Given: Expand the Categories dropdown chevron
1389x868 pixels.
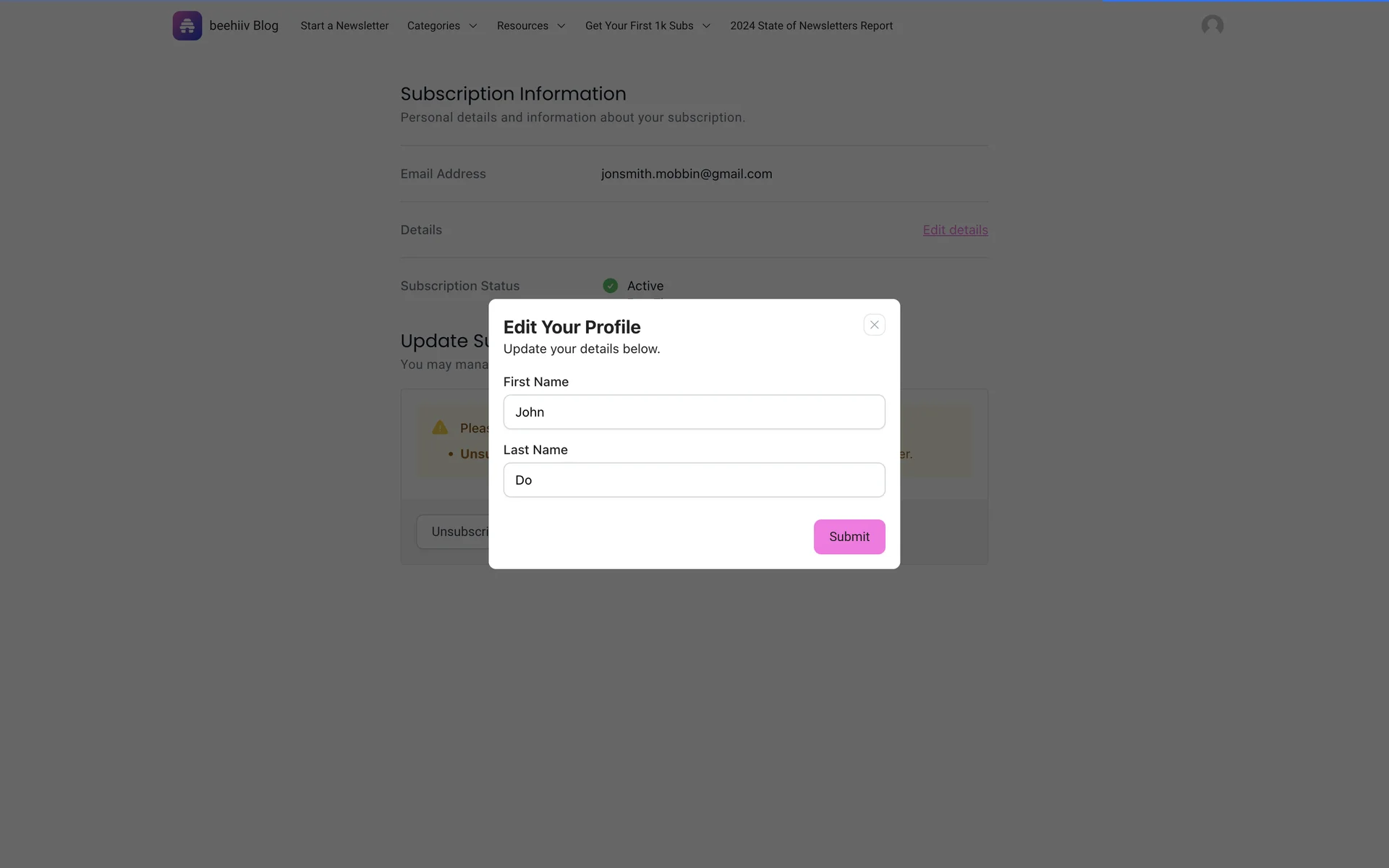Looking at the screenshot, I should click(x=473, y=26).
